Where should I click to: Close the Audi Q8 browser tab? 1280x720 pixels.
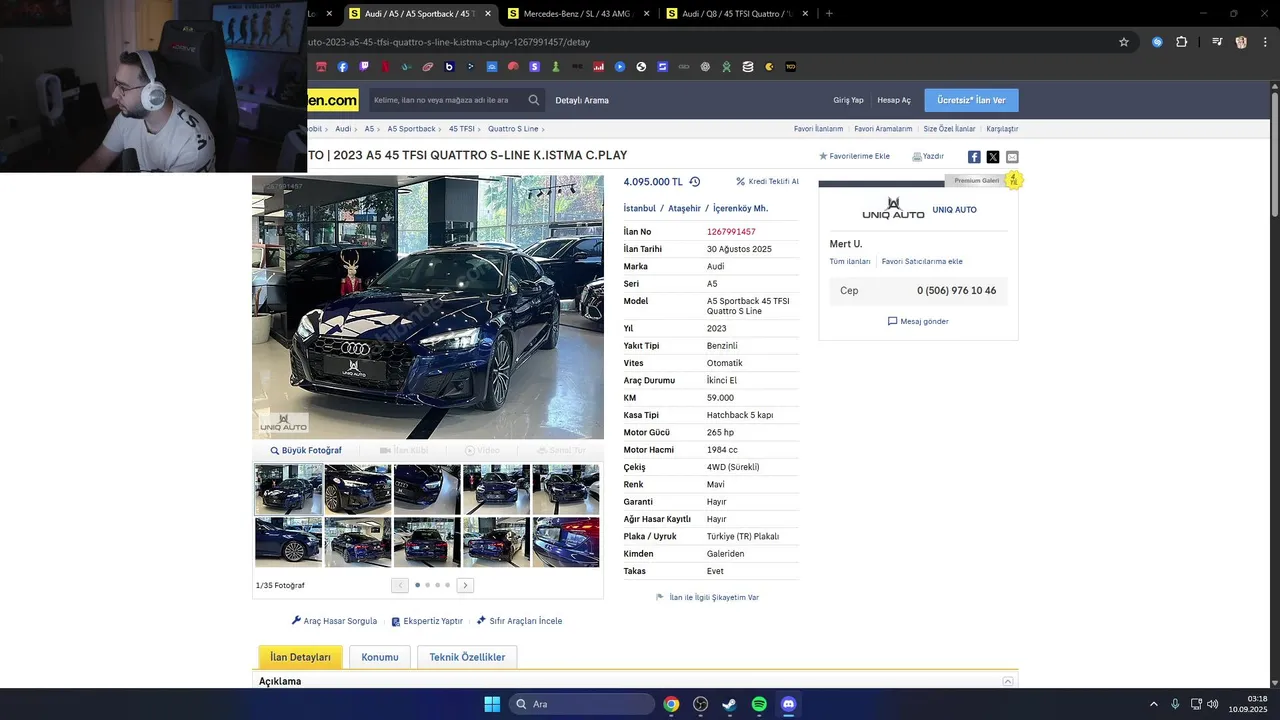[804, 14]
